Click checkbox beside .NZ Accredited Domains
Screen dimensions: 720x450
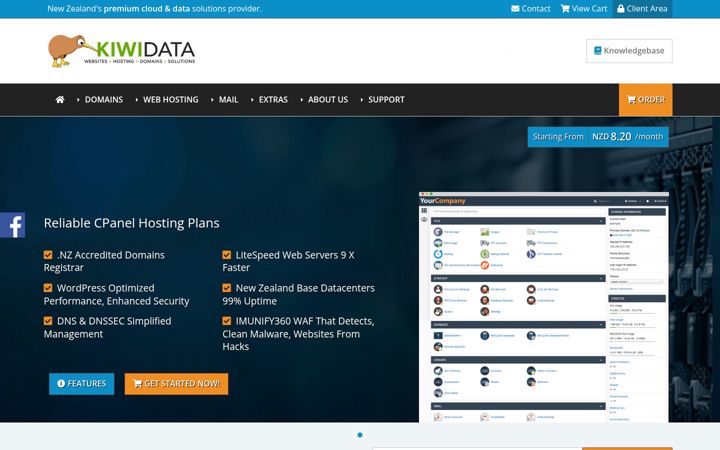tap(48, 255)
